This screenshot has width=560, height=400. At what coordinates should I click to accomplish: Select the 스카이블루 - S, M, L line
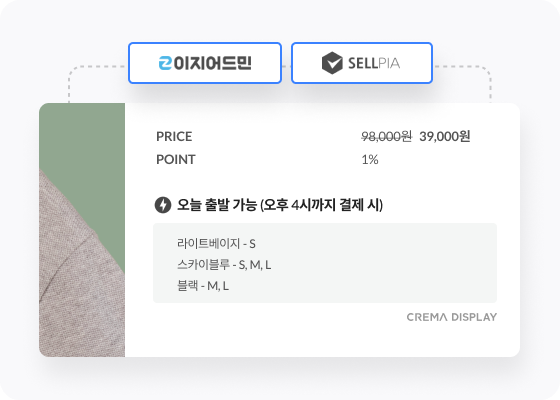point(224,265)
